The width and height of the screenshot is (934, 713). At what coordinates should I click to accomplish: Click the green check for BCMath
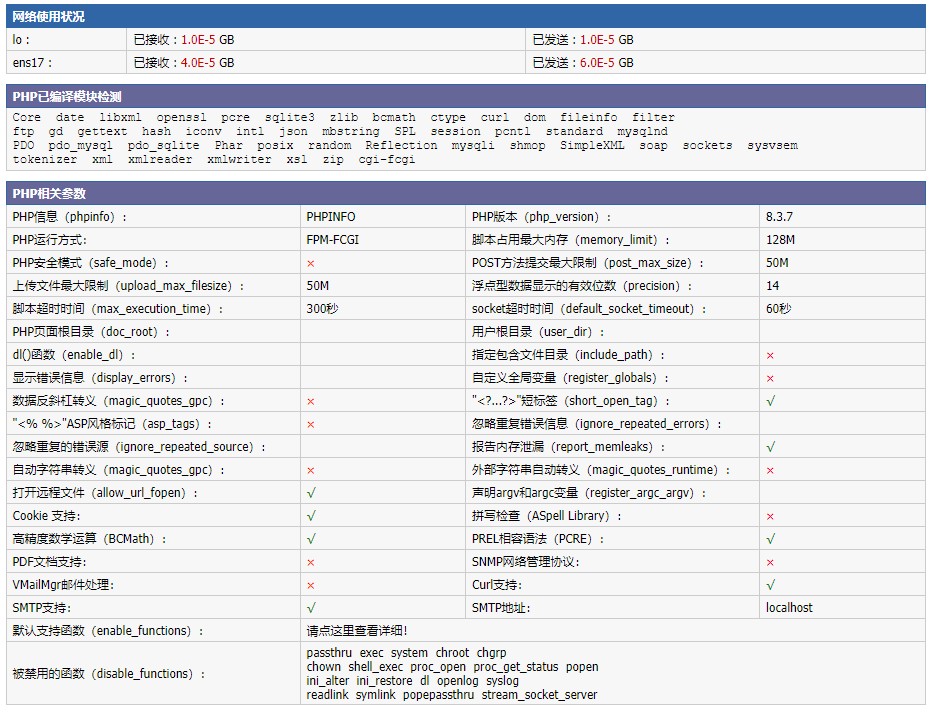tap(311, 539)
